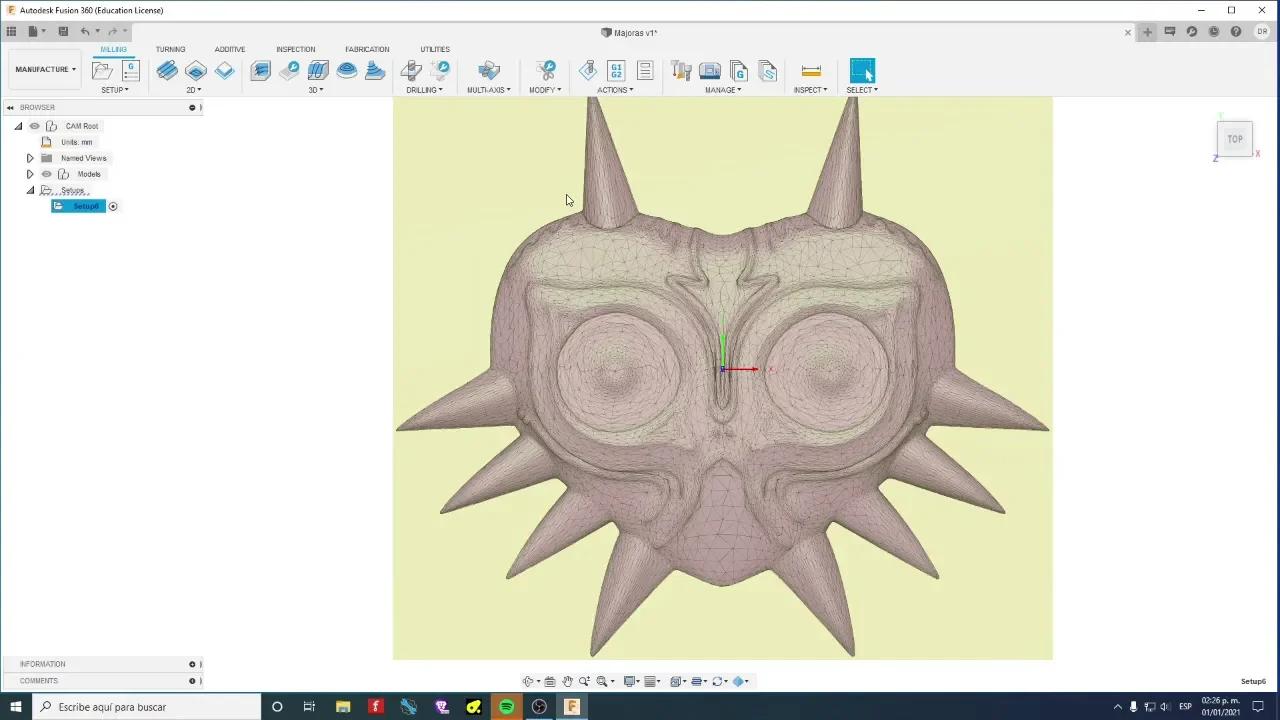Open the Tool Library in Manage
The height and width of the screenshot is (720, 1280).
(x=681, y=70)
